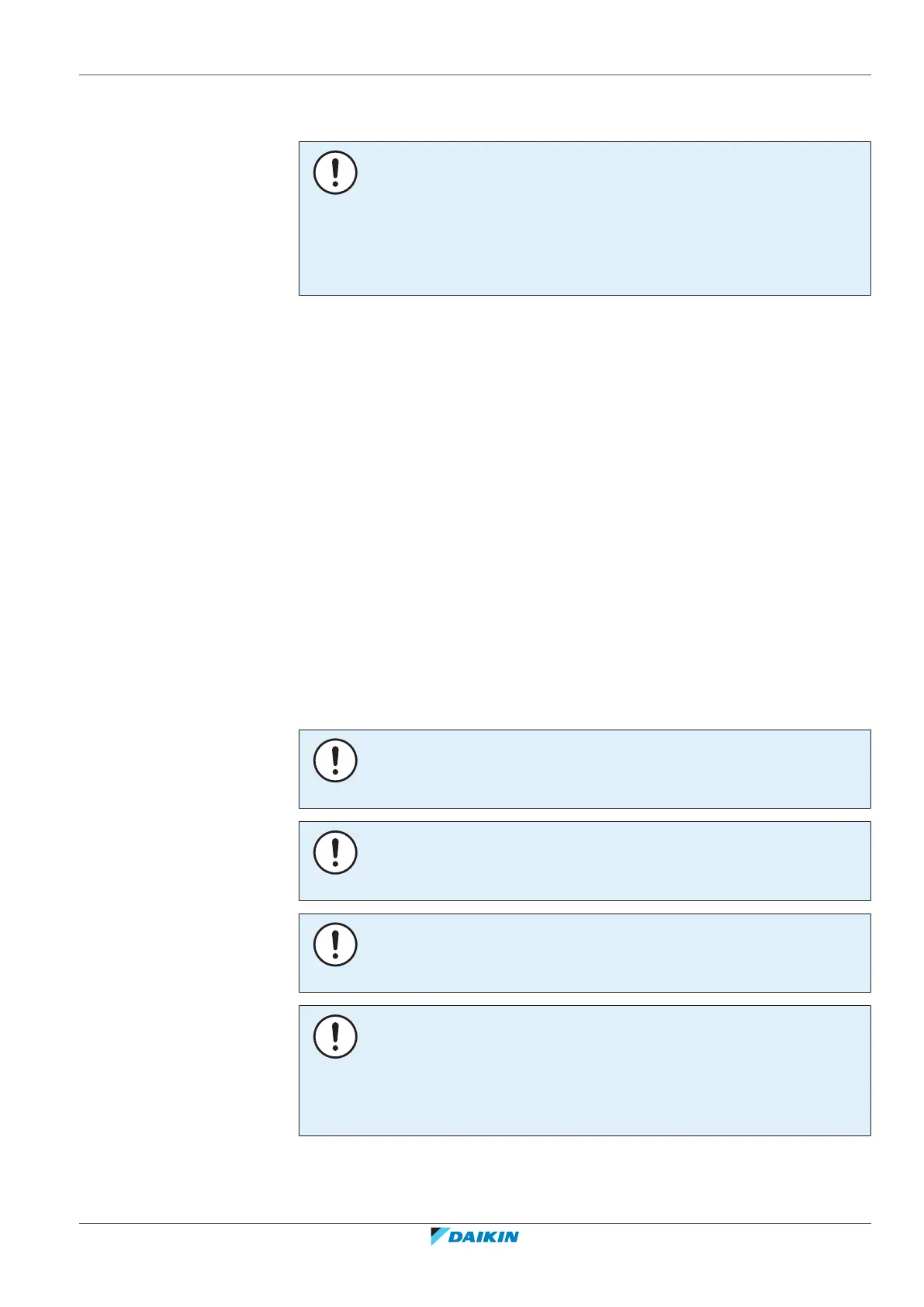
Task: Select the exclamation icon in the last notice box
Action: [x=335, y=1036]
